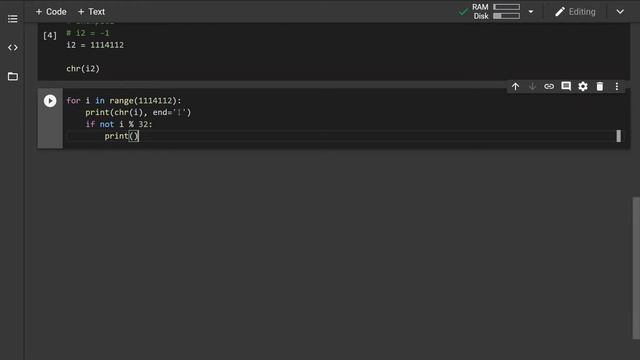Click the print(chr(i), end) line
Image resolution: width=640 pixels, height=360 pixels.
[x=138, y=112]
